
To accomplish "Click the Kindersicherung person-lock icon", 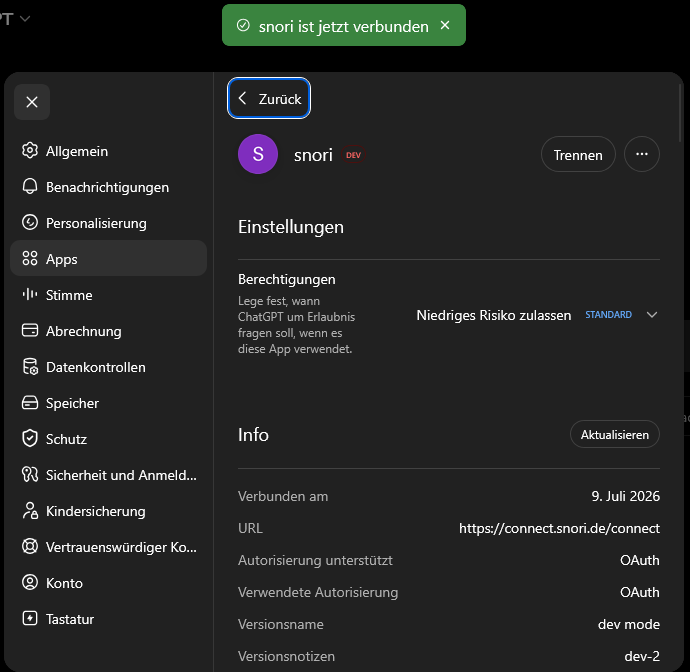I will point(30,510).
